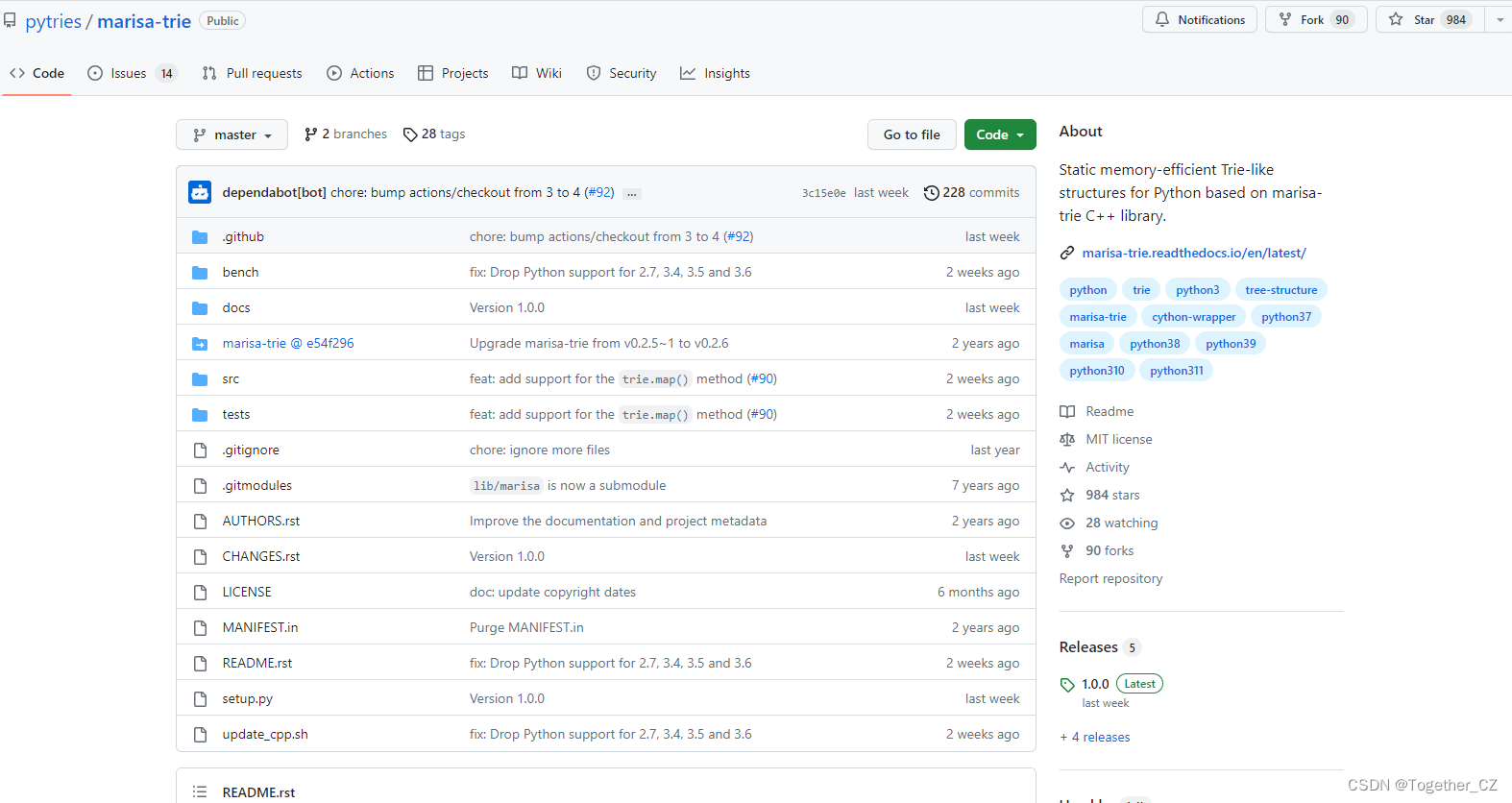Open the 228 commits link
Screen dimensions: 1512x803
point(972,193)
